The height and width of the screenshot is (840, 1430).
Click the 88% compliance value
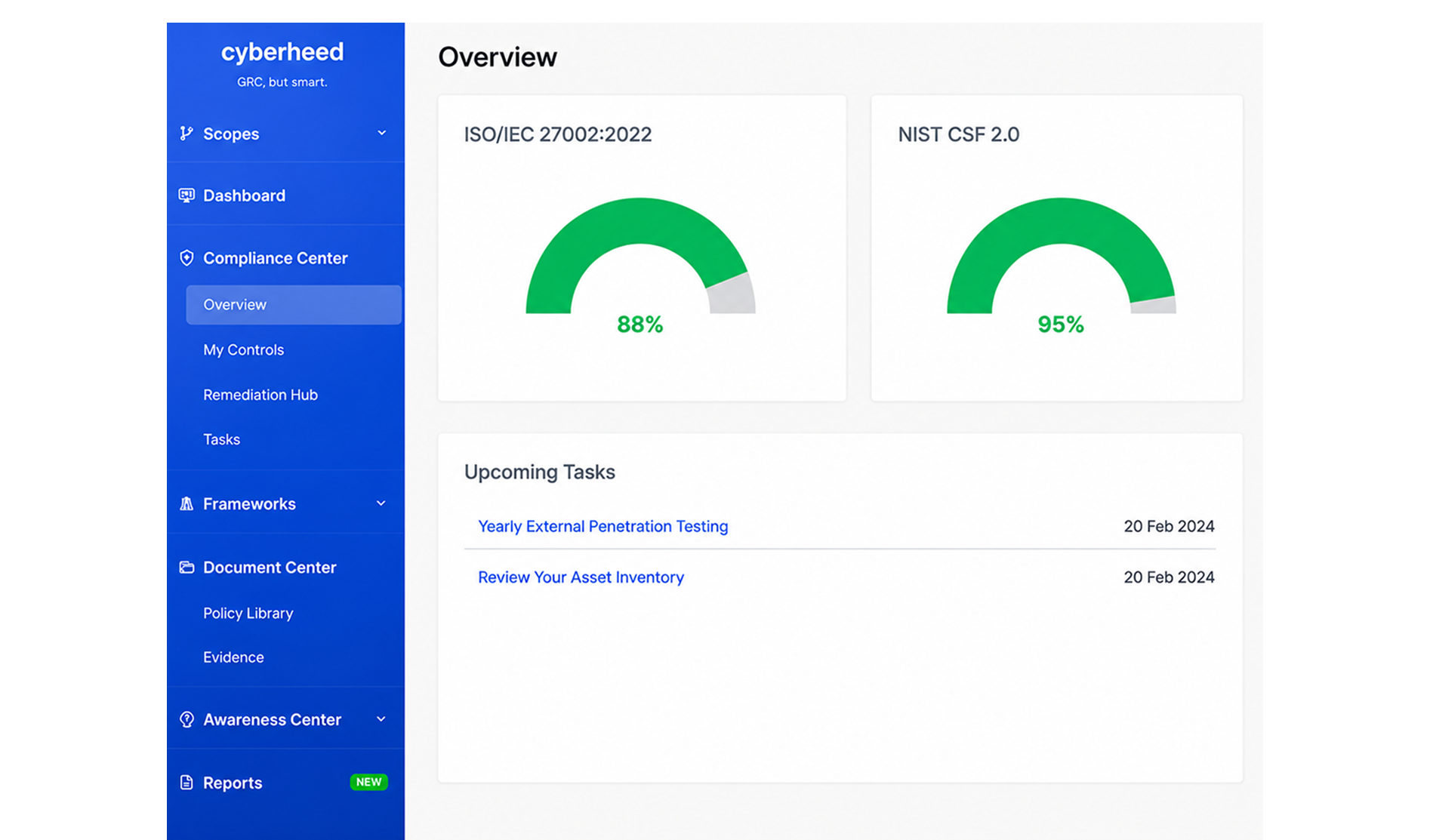[x=639, y=325]
